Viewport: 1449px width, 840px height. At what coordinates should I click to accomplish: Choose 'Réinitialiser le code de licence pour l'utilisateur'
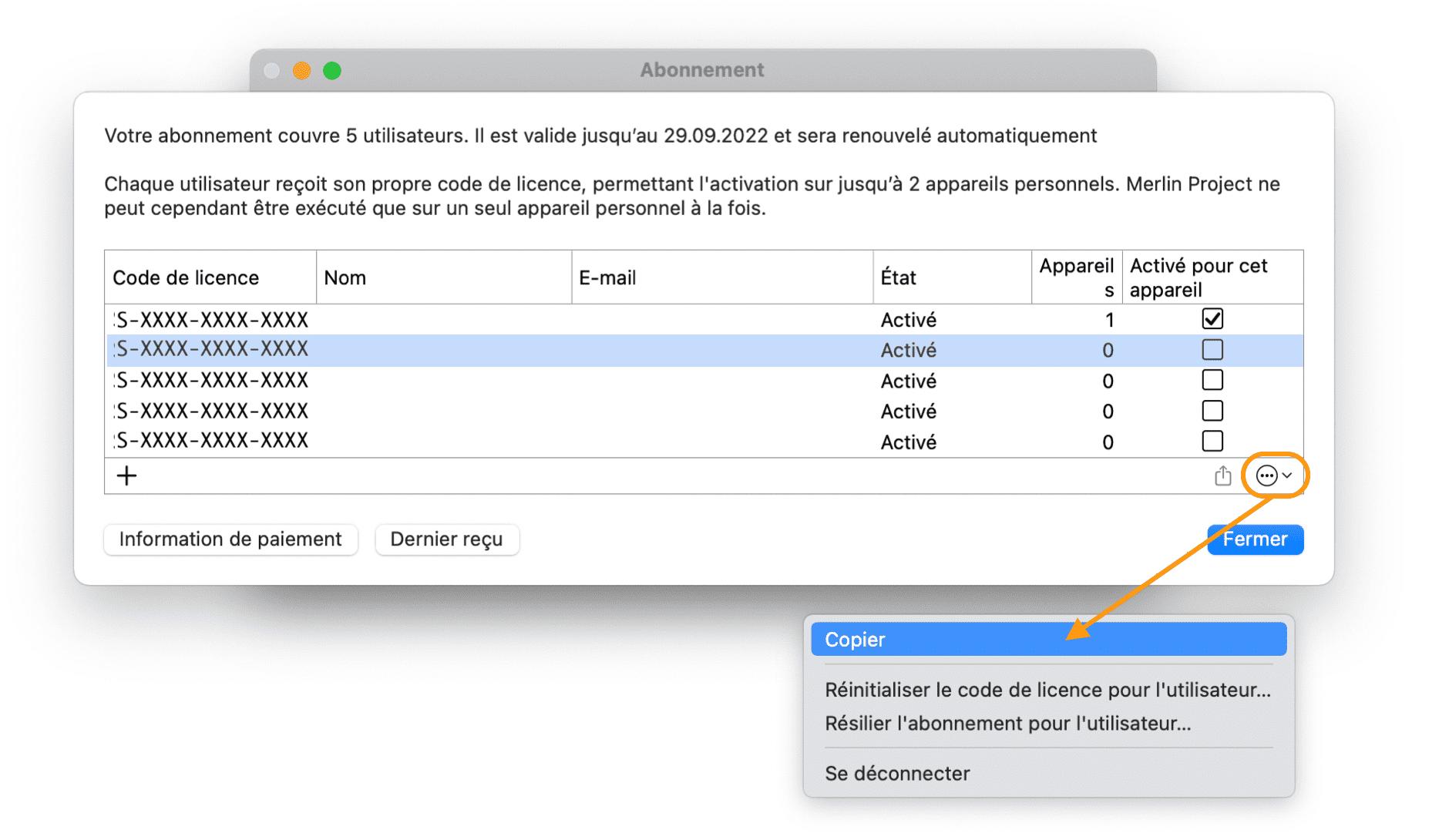pyautogui.click(x=1048, y=690)
